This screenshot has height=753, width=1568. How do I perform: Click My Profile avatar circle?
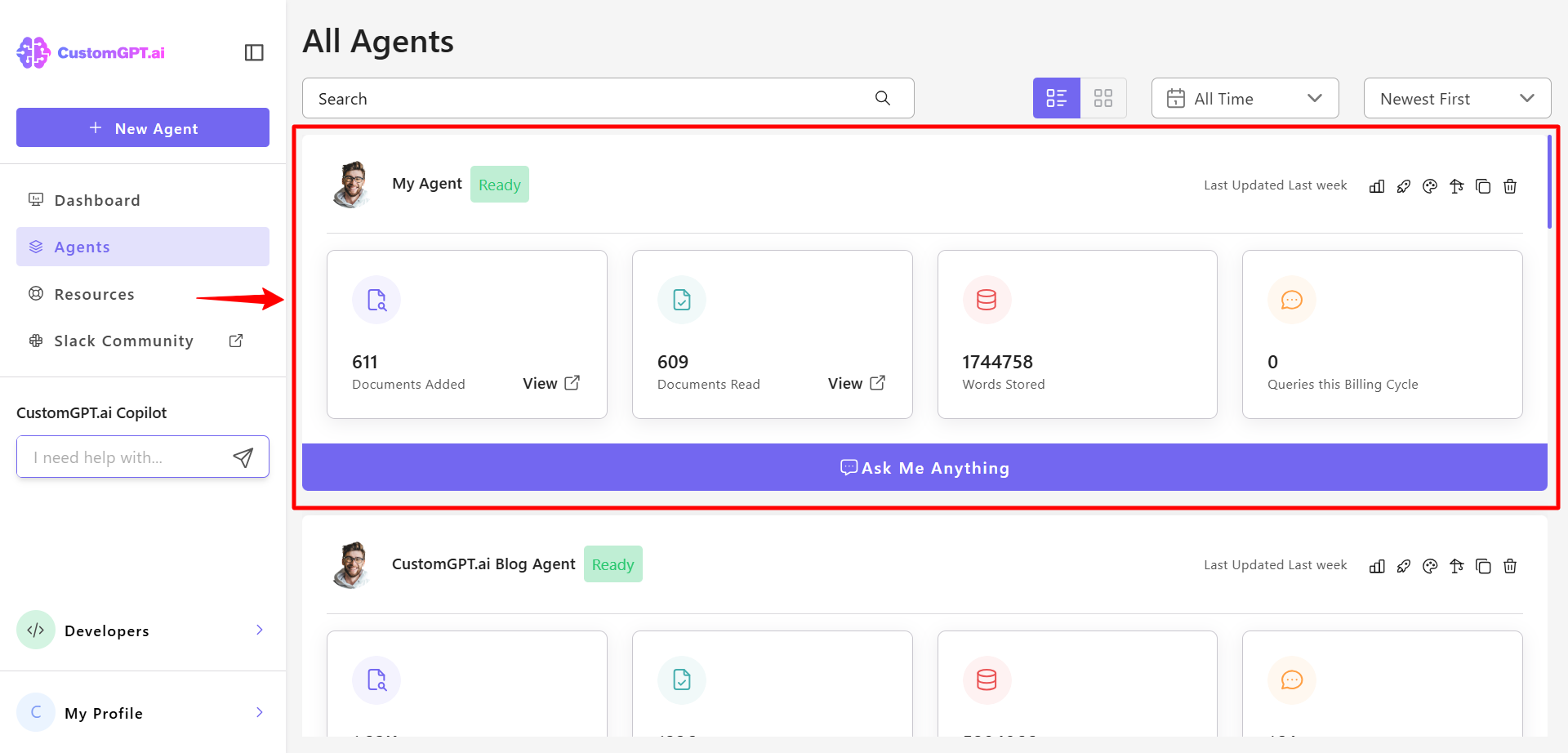36,712
